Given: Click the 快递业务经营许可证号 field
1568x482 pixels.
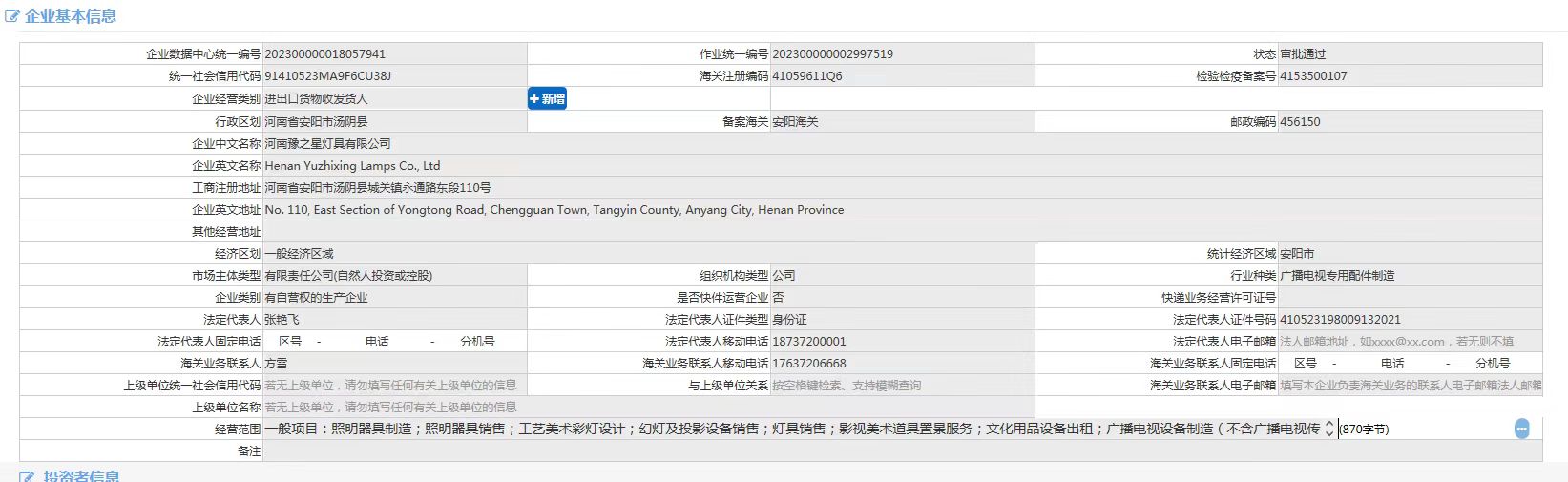Looking at the screenshot, I should tap(1411, 298).
